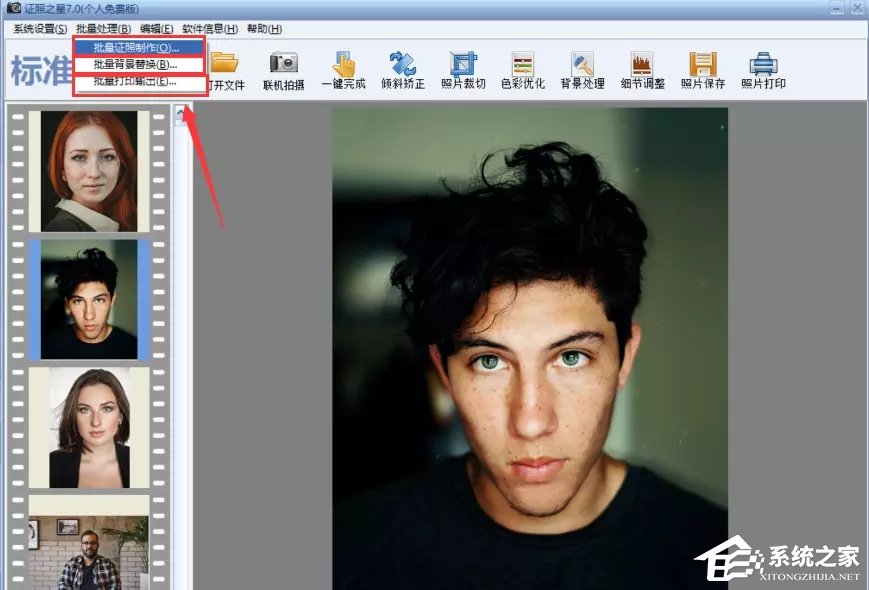The image size is (869, 590).
Task: Click the 照片打印 printer icon
Action: click(x=763, y=64)
